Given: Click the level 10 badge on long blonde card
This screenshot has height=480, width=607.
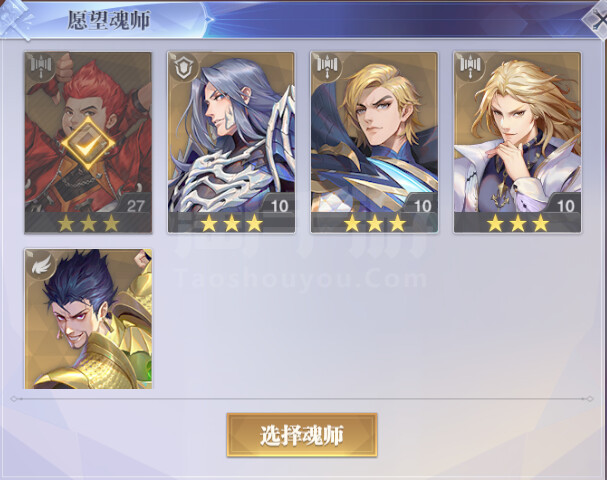Looking at the screenshot, I should pyautogui.click(x=565, y=206).
